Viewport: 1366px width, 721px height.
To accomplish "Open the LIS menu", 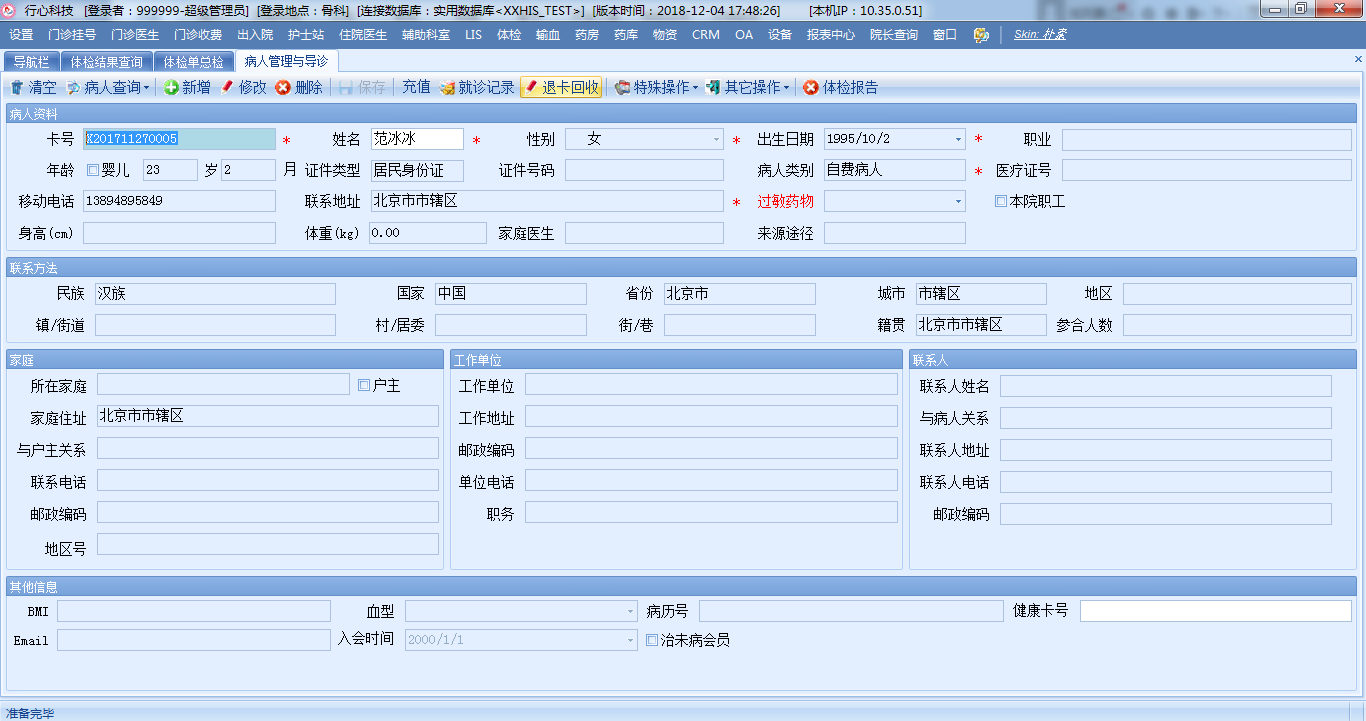I will pos(473,34).
